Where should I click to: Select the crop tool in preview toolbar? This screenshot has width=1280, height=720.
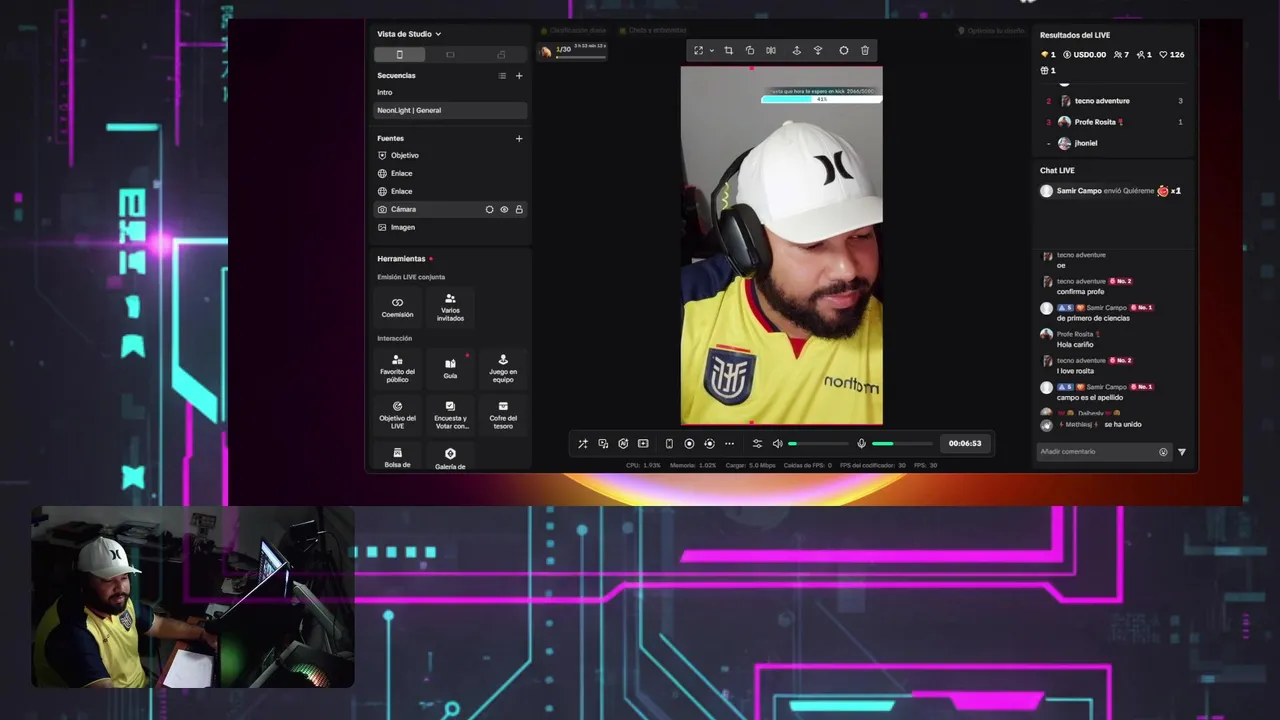[x=728, y=51]
